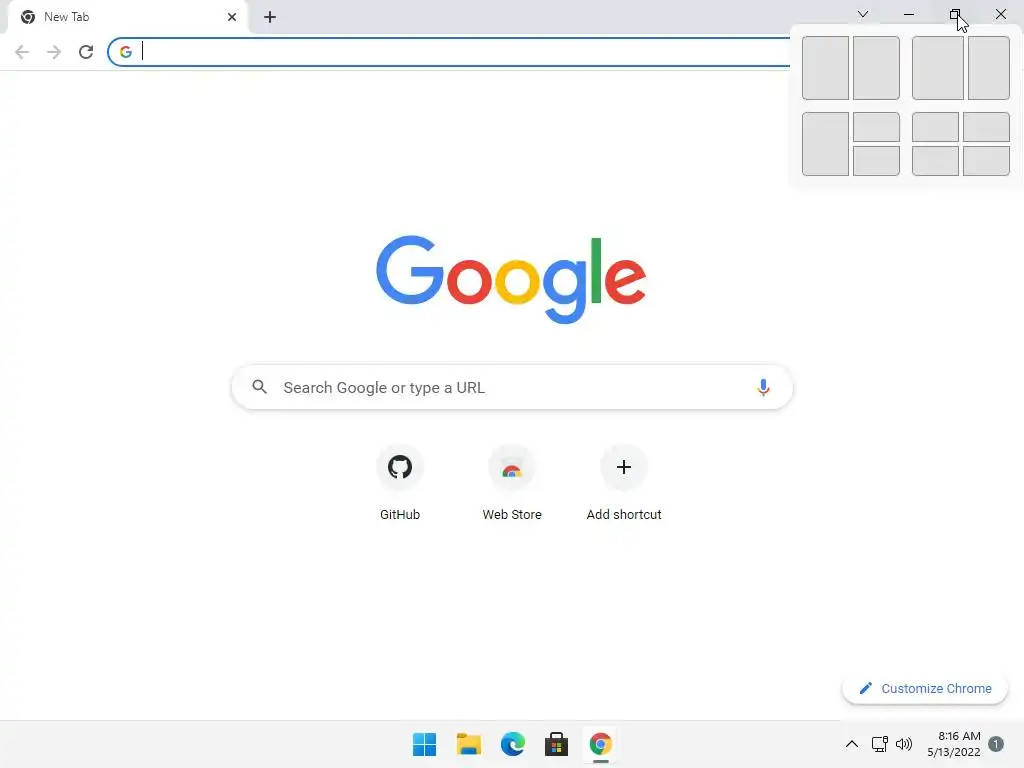Viewport: 1024px width, 768px height.
Task: Snap window to wide left of uneven split
Action: point(938,68)
